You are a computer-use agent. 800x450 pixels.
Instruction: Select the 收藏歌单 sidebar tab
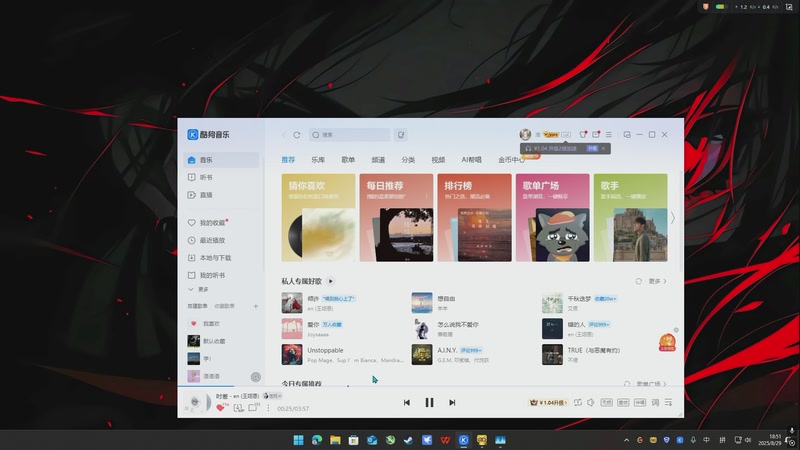click(224, 306)
